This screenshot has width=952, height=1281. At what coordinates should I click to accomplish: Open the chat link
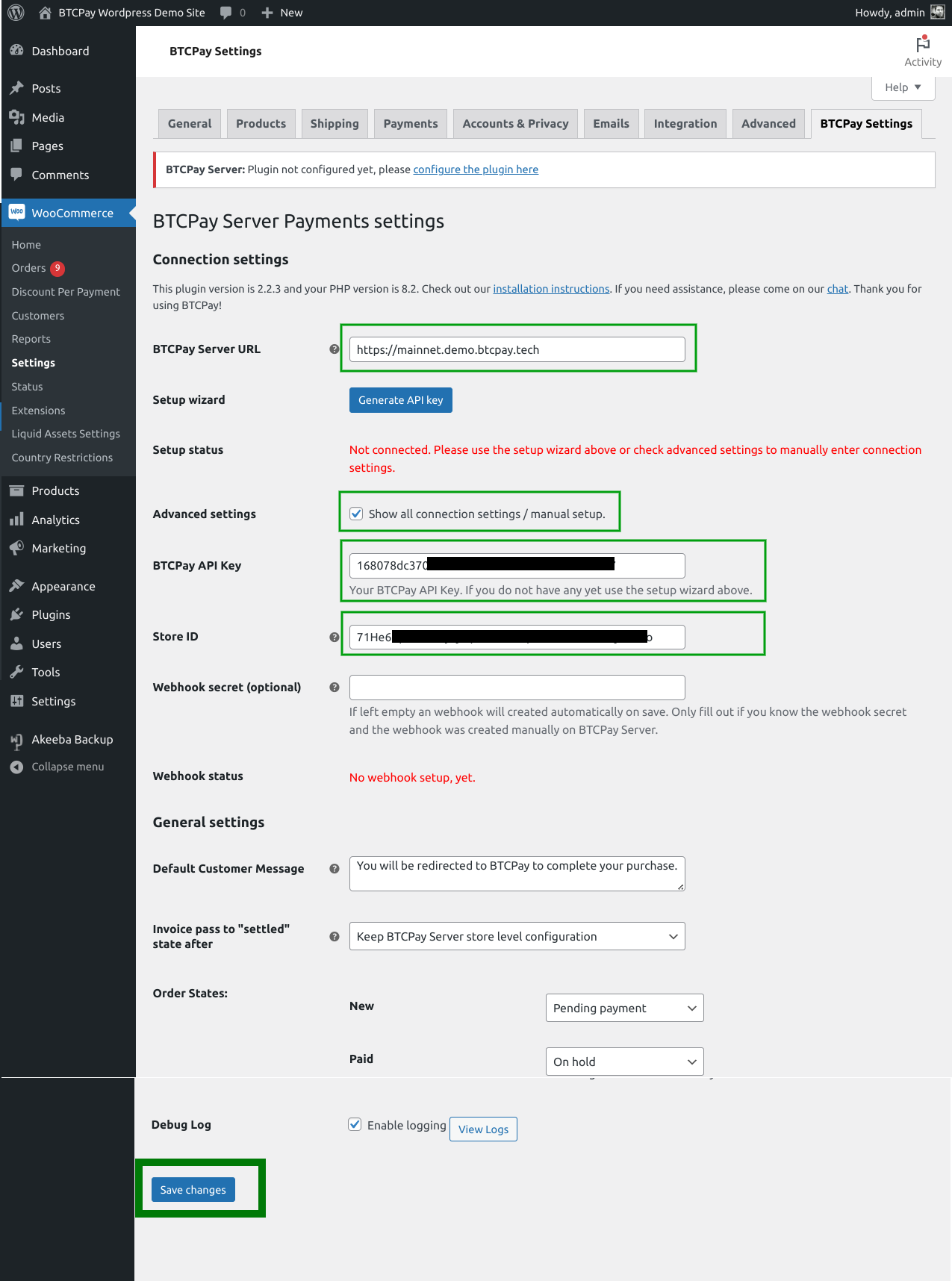coord(838,289)
